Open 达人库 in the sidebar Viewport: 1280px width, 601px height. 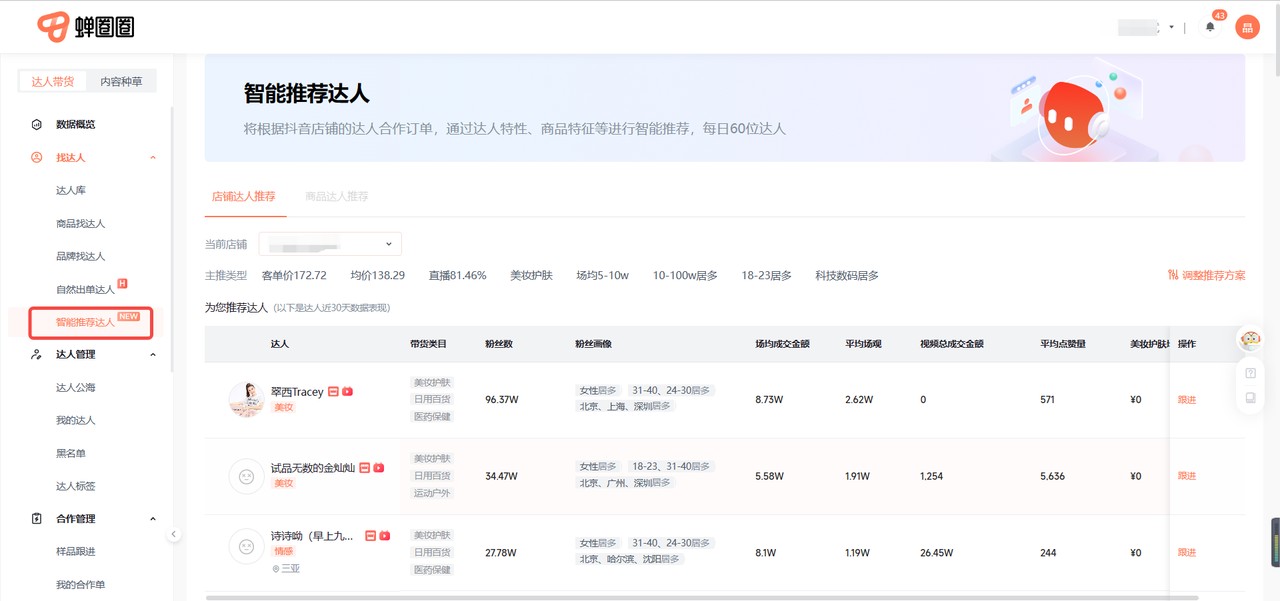[71, 190]
